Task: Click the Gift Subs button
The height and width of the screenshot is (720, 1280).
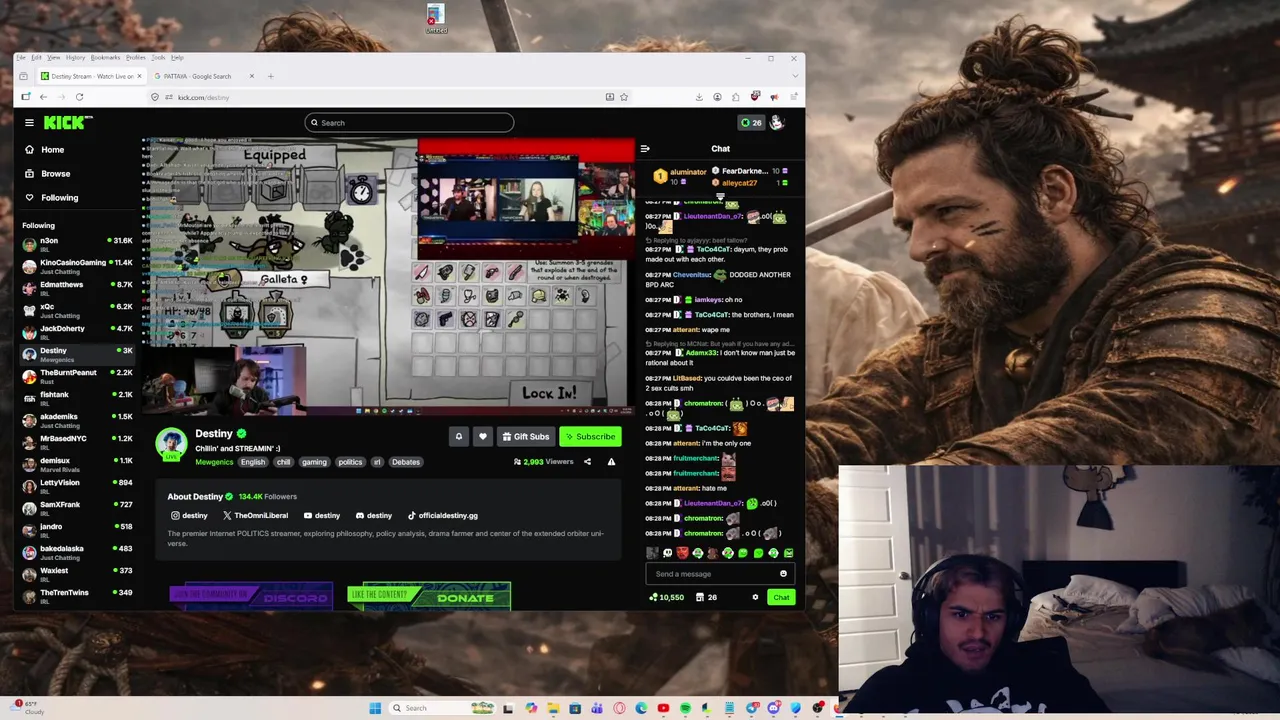Action: coord(526,436)
